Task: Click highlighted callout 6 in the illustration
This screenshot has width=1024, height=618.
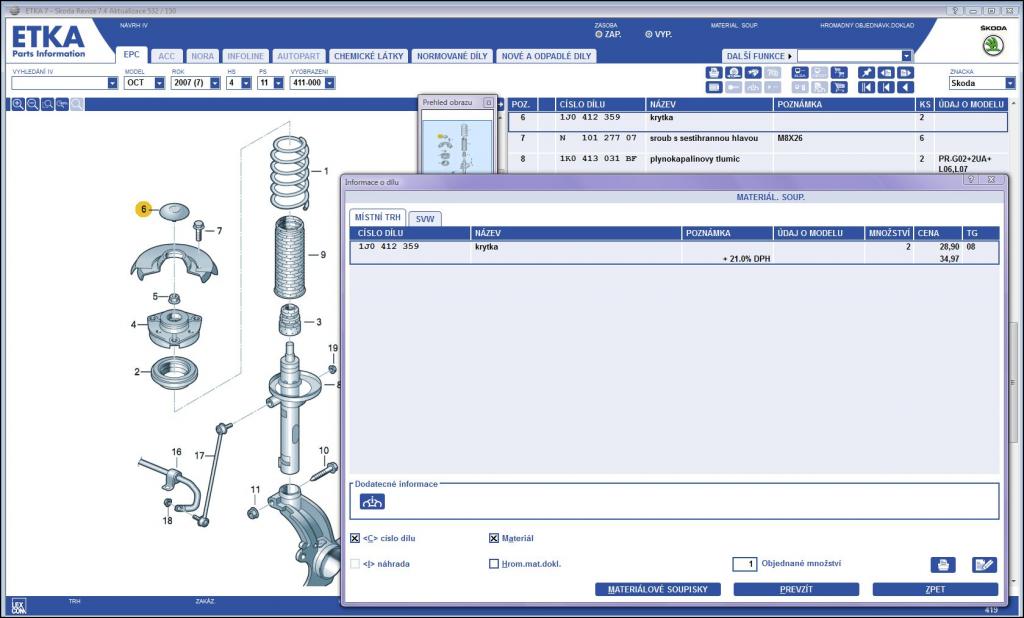Action: 144,210
